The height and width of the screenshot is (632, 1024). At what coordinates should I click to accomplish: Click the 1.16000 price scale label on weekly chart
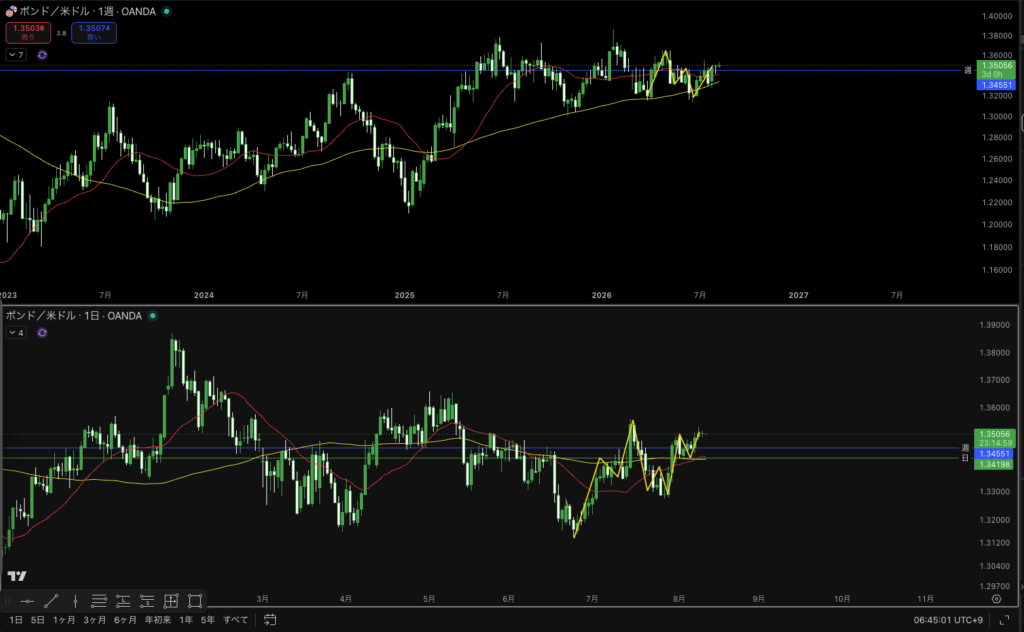tap(997, 270)
